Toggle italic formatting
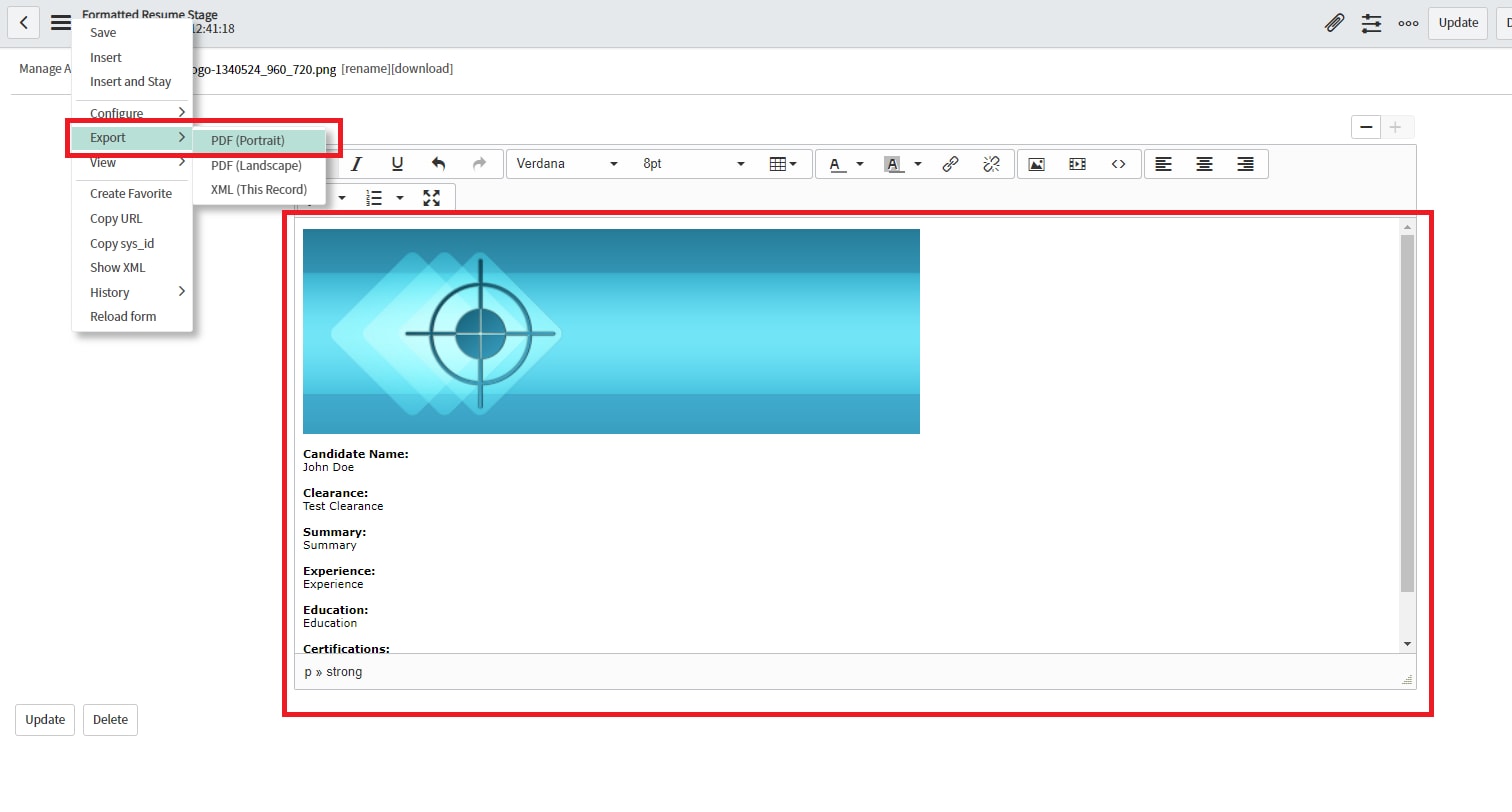Image resolution: width=1512 pixels, height=812 pixels. (356, 164)
